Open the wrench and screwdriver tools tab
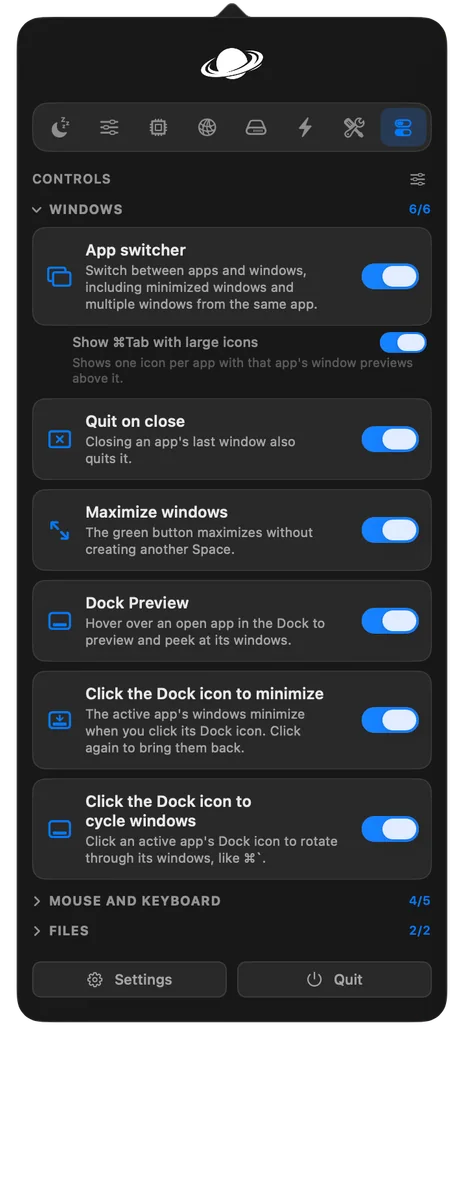The image size is (464, 1200). [x=354, y=127]
